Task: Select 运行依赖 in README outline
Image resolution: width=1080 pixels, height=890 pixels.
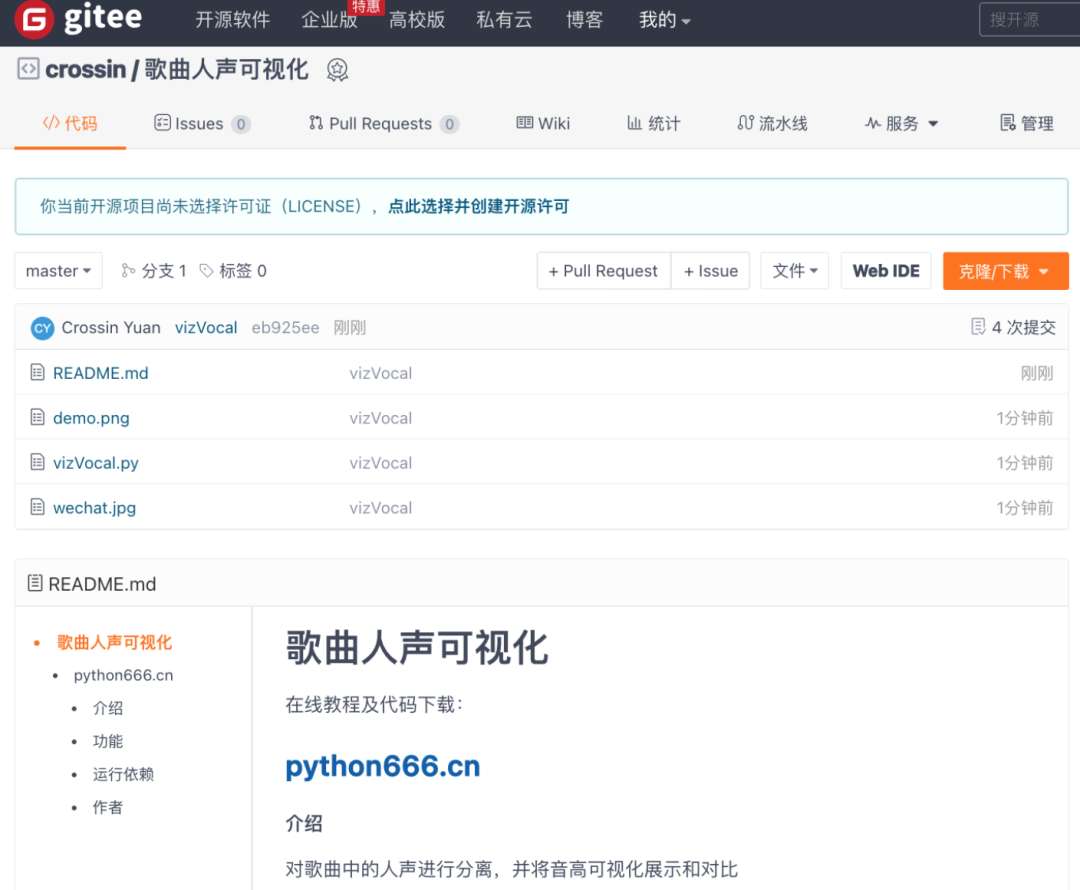Action: coord(123,774)
